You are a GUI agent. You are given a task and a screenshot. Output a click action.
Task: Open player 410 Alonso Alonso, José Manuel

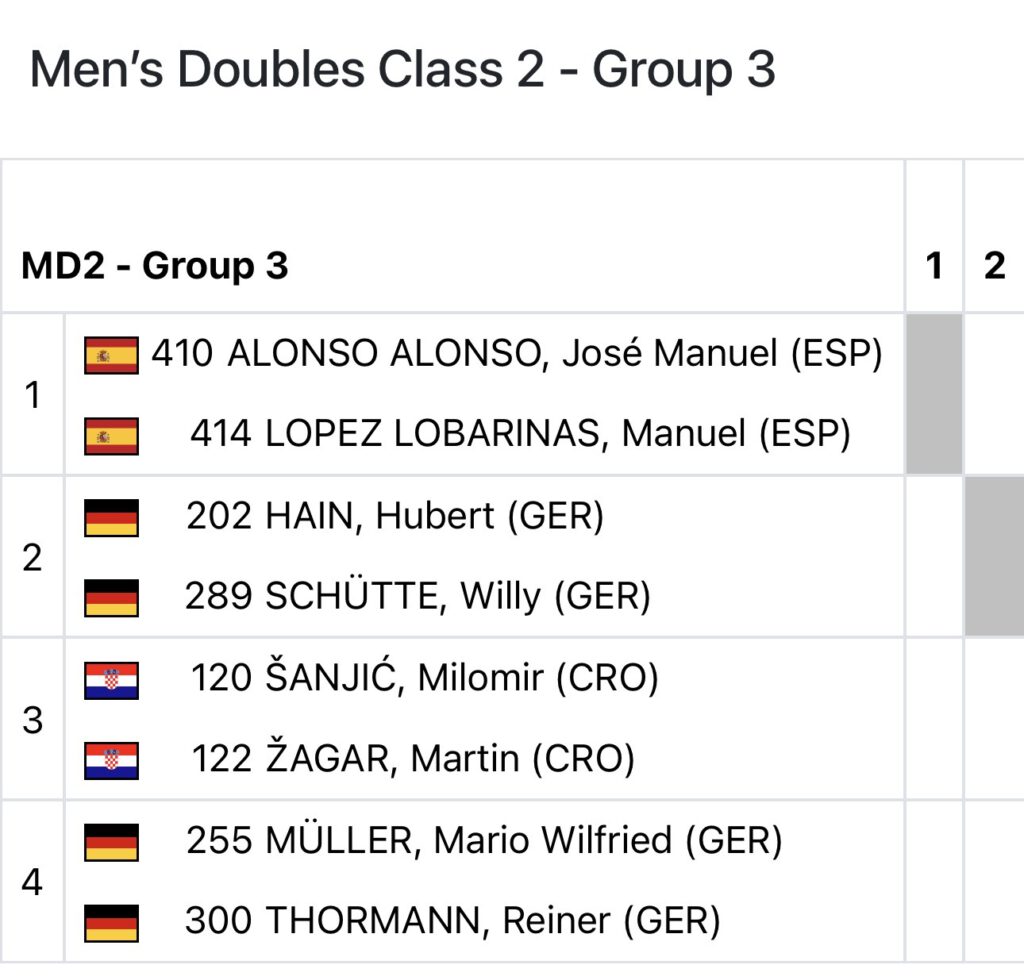516,354
